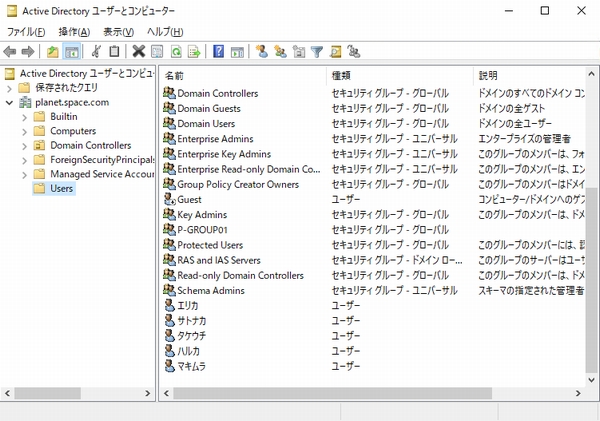
Task: Click the Read-only Domain Controllers group icon
Action: [x=169, y=275]
